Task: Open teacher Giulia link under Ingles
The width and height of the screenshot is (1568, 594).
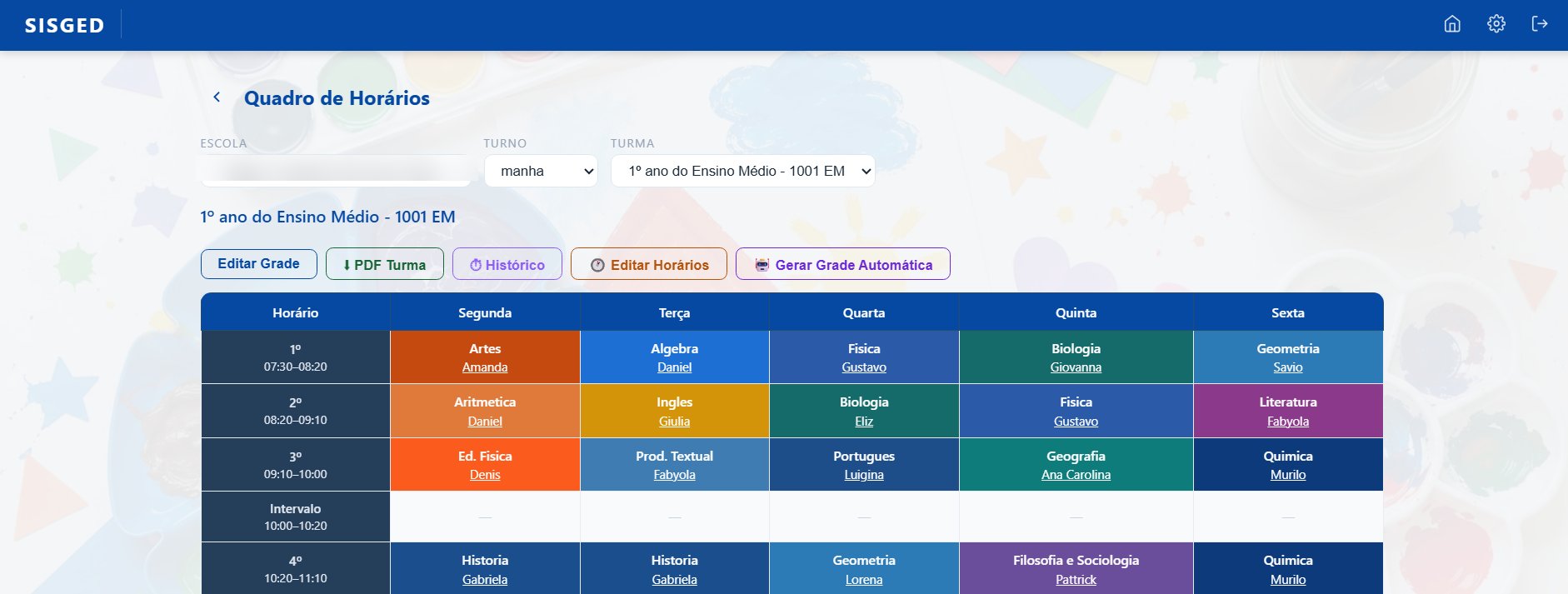Action: pos(675,422)
